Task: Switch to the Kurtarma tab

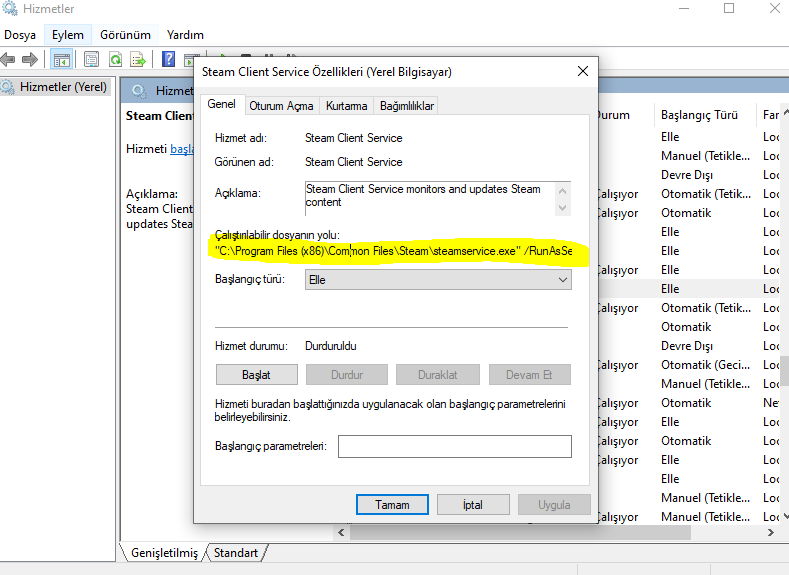Action: pyautogui.click(x=347, y=106)
